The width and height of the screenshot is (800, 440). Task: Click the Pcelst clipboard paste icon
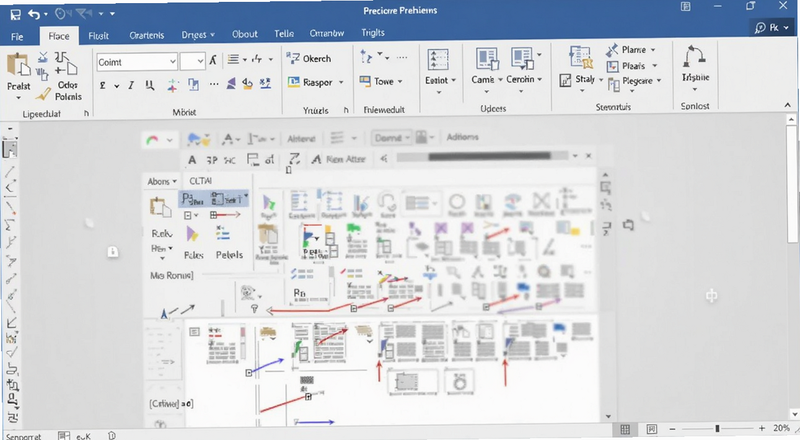[18, 65]
